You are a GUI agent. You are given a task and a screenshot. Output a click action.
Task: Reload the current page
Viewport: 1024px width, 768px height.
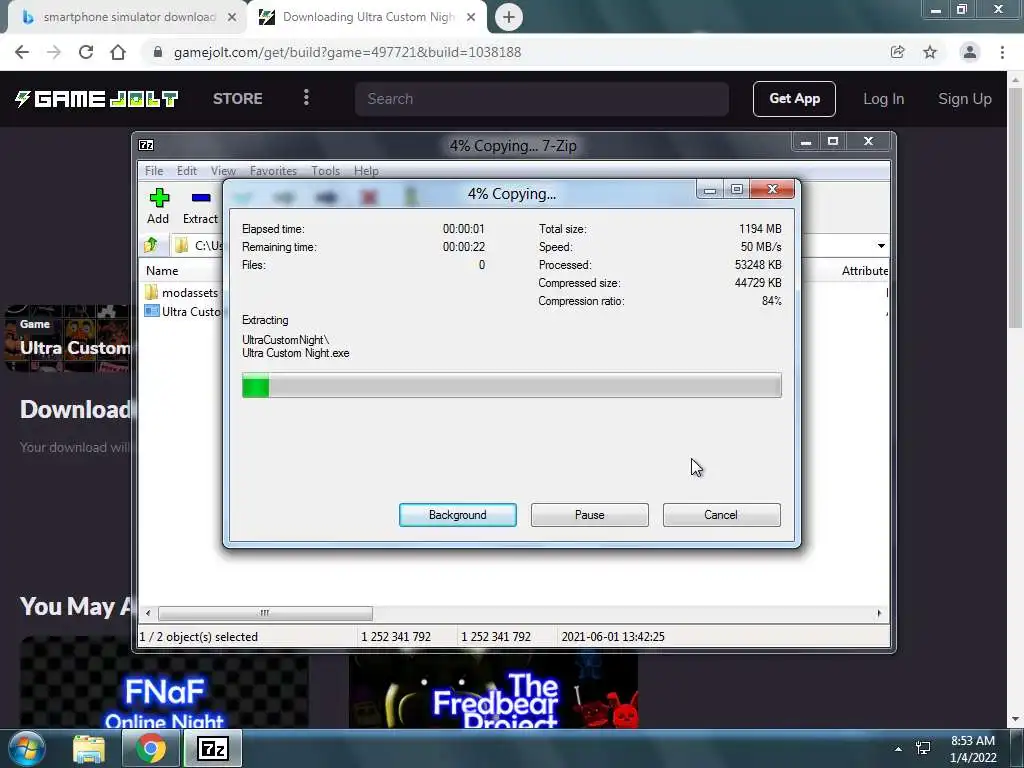86,52
